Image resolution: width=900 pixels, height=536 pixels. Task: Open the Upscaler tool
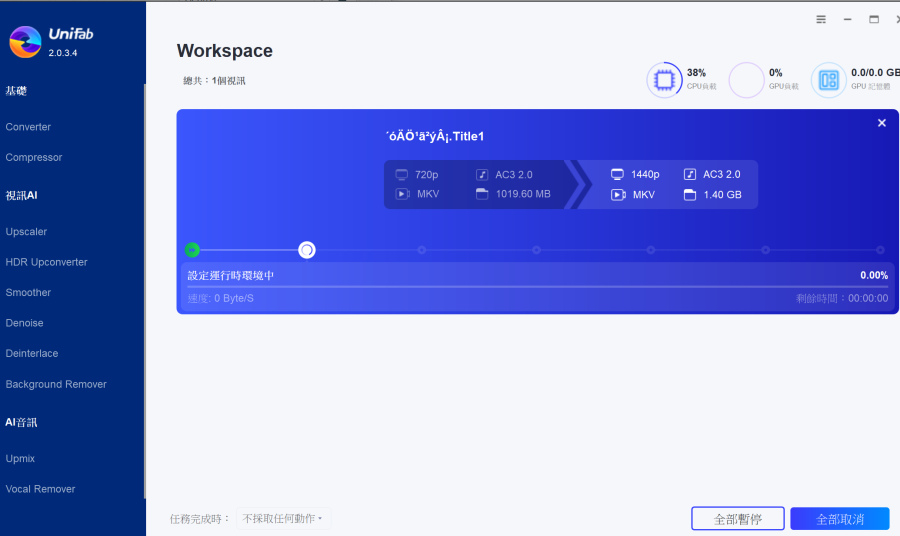26,232
